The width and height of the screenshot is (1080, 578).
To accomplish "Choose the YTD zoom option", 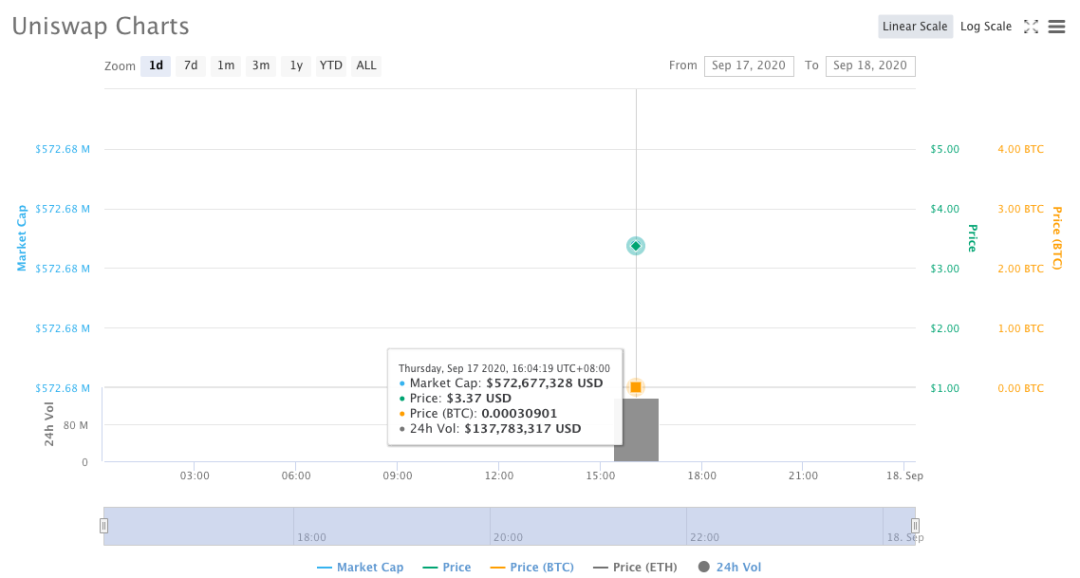I will point(331,65).
